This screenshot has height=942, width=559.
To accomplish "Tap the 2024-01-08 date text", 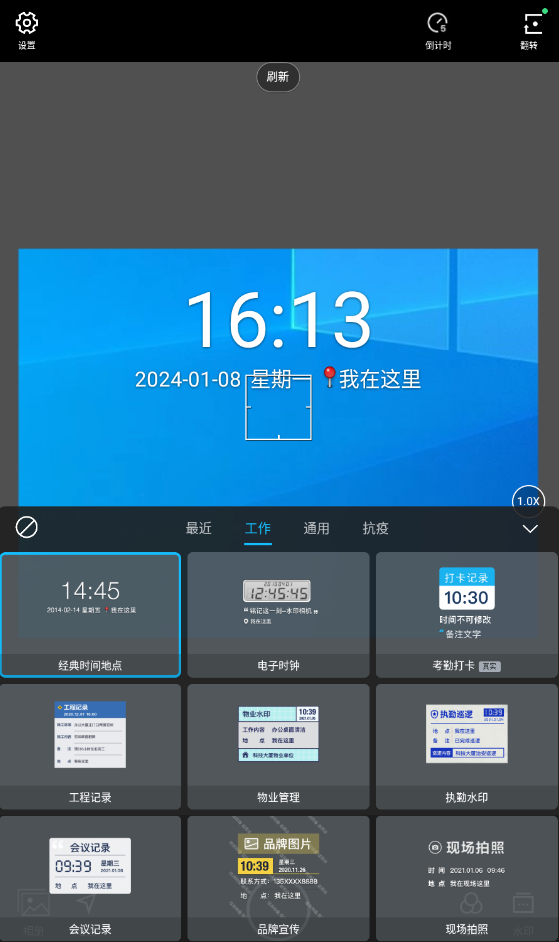I will pos(188,379).
